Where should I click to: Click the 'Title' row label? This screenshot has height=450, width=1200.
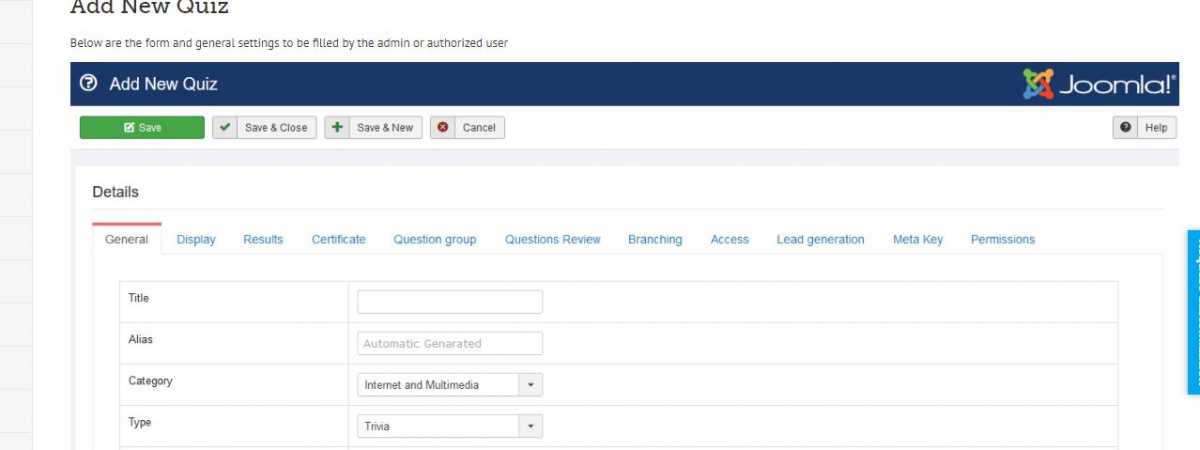pyautogui.click(x=138, y=298)
